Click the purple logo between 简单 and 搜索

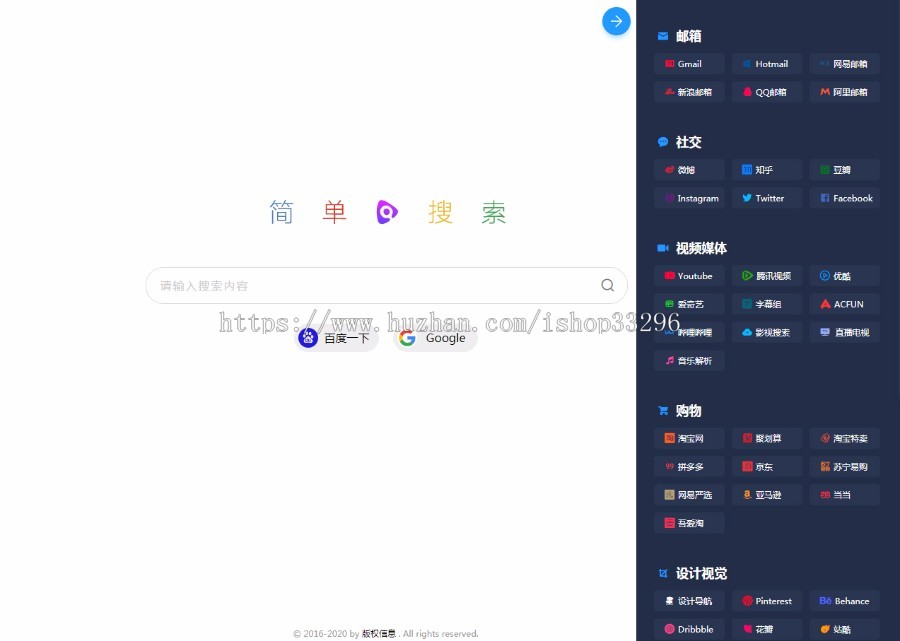[x=387, y=212]
